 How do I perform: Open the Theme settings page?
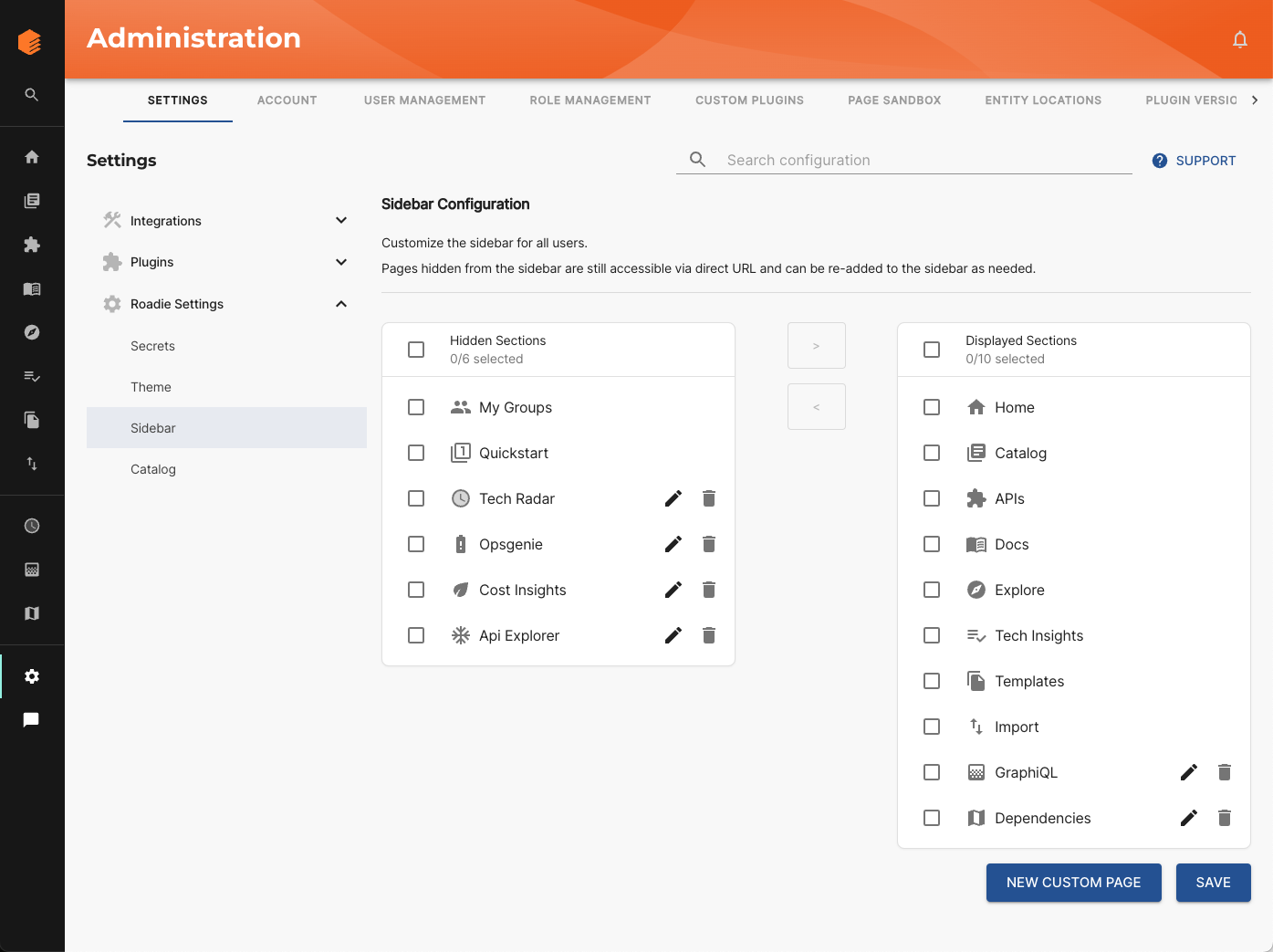(x=226, y=387)
